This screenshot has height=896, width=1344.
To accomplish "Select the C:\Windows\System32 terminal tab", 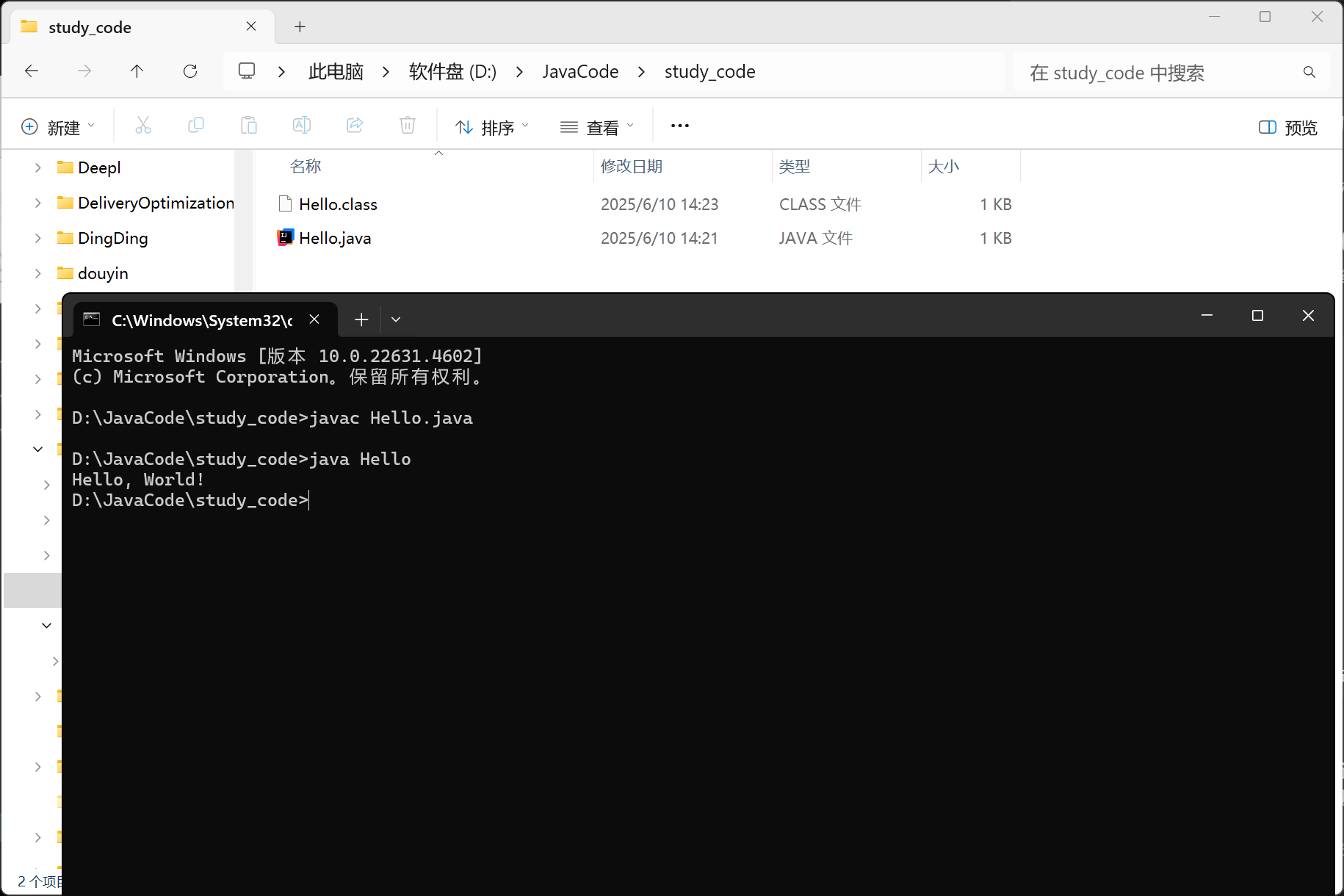I will [x=206, y=319].
